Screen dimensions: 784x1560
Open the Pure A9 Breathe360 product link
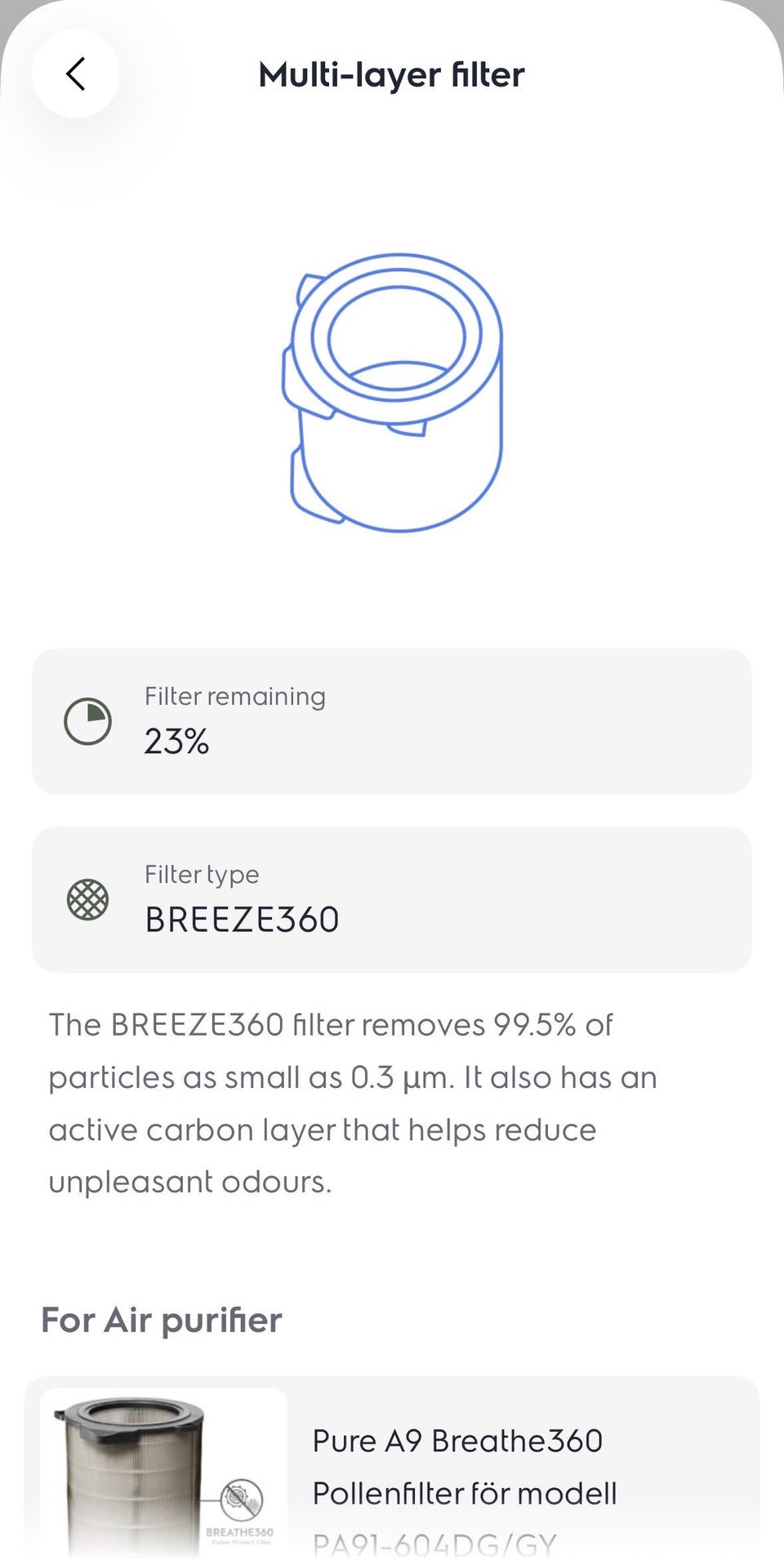point(457,1442)
